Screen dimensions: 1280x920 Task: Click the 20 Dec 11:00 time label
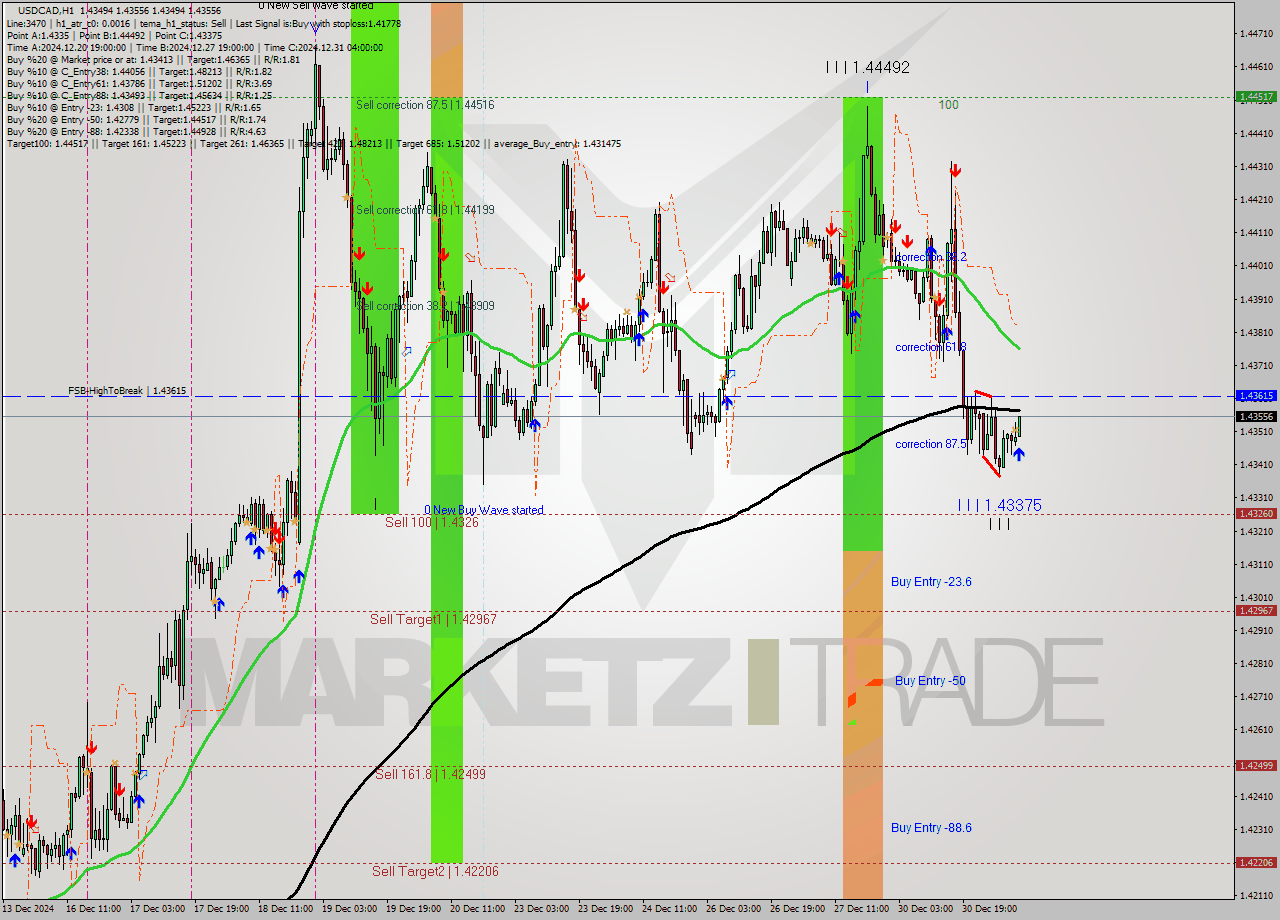[477, 909]
